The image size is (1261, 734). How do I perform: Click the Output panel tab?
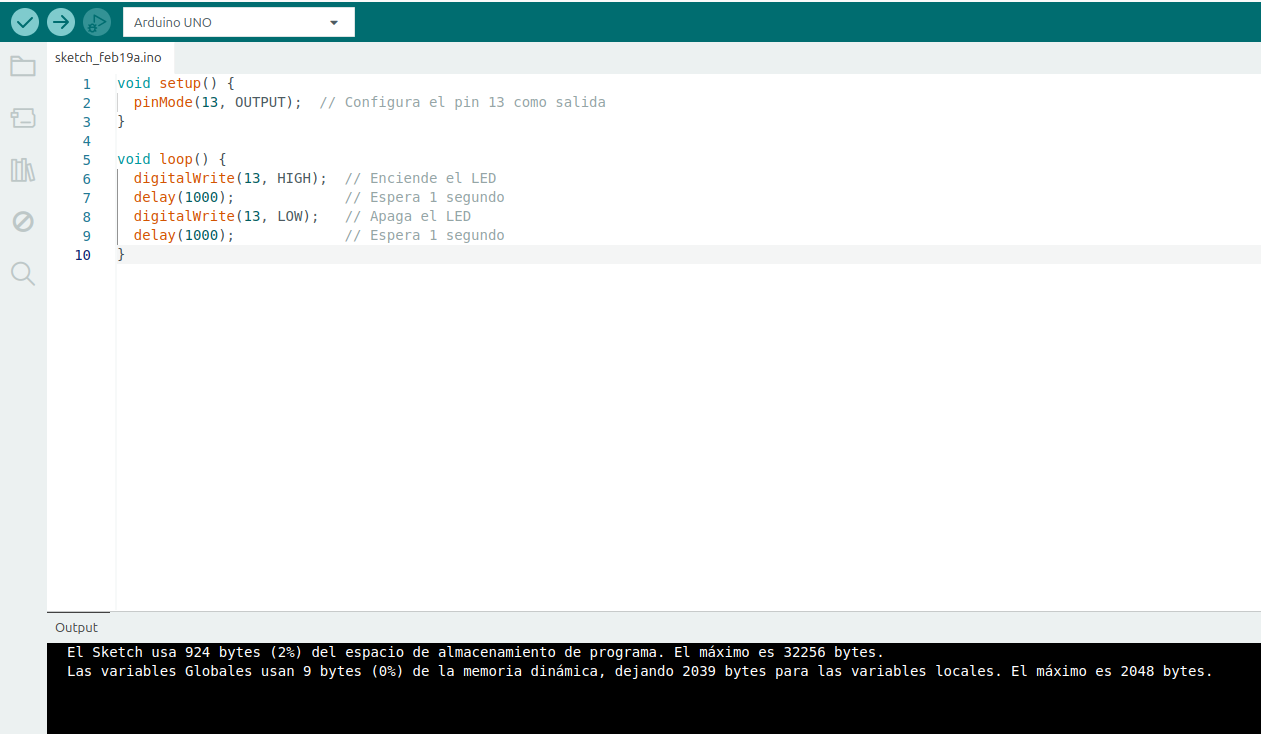tap(76, 627)
